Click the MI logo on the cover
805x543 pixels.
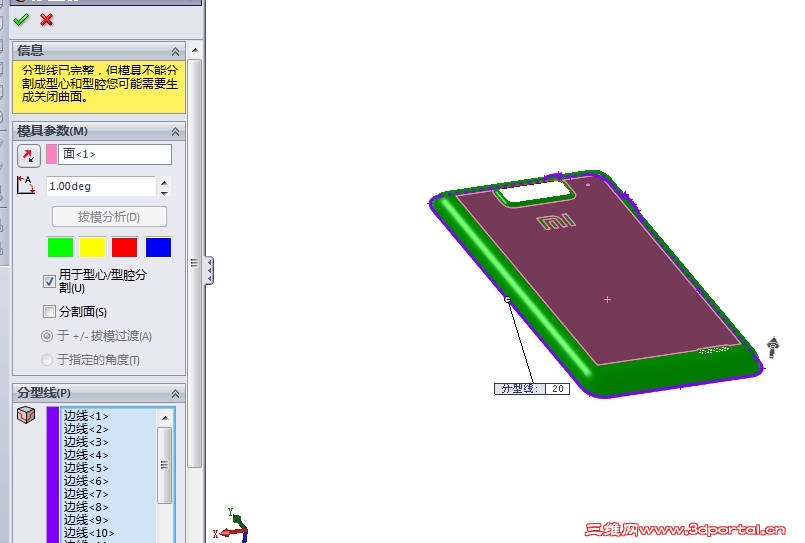[556, 222]
